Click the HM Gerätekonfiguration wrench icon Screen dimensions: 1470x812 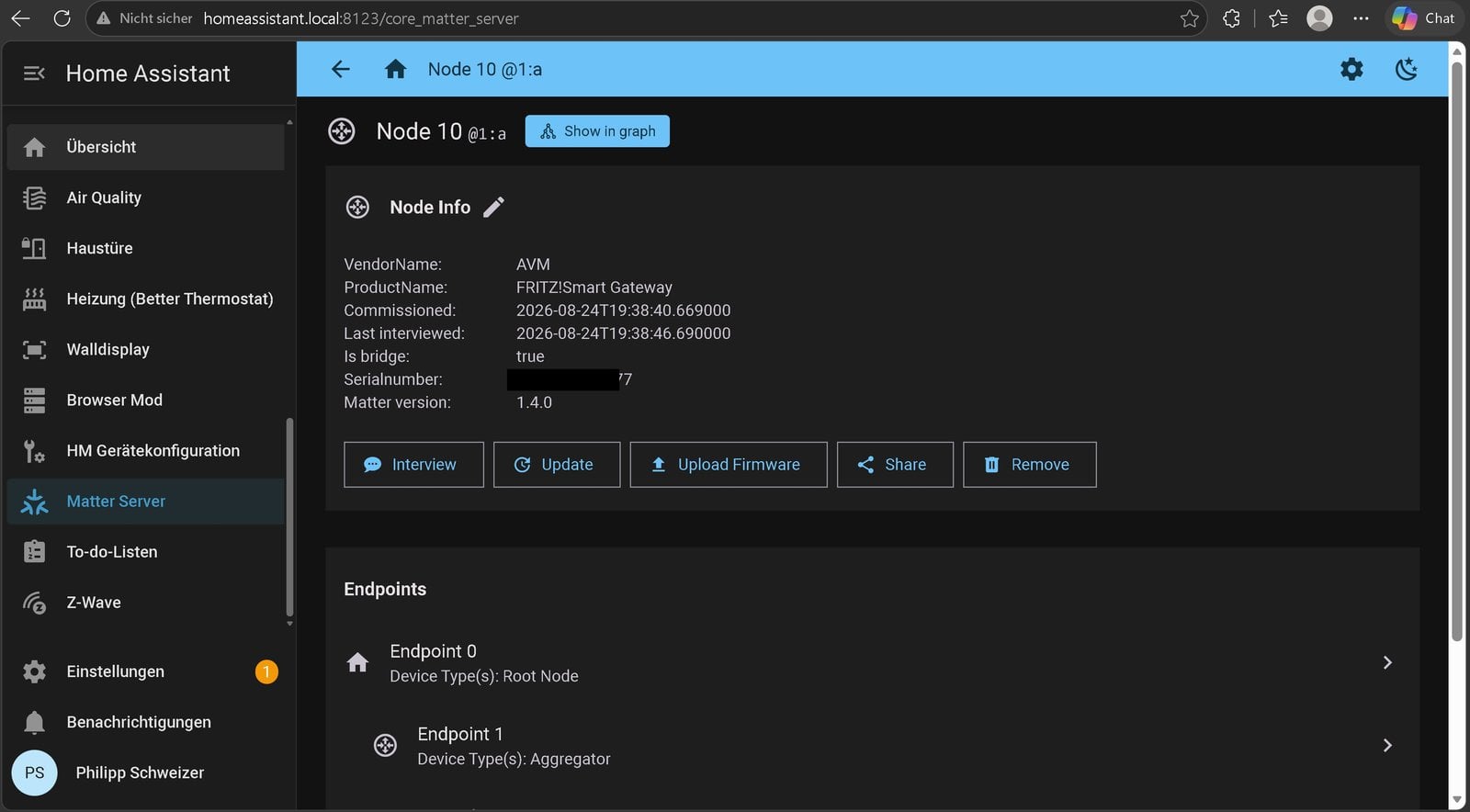(x=34, y=451)
